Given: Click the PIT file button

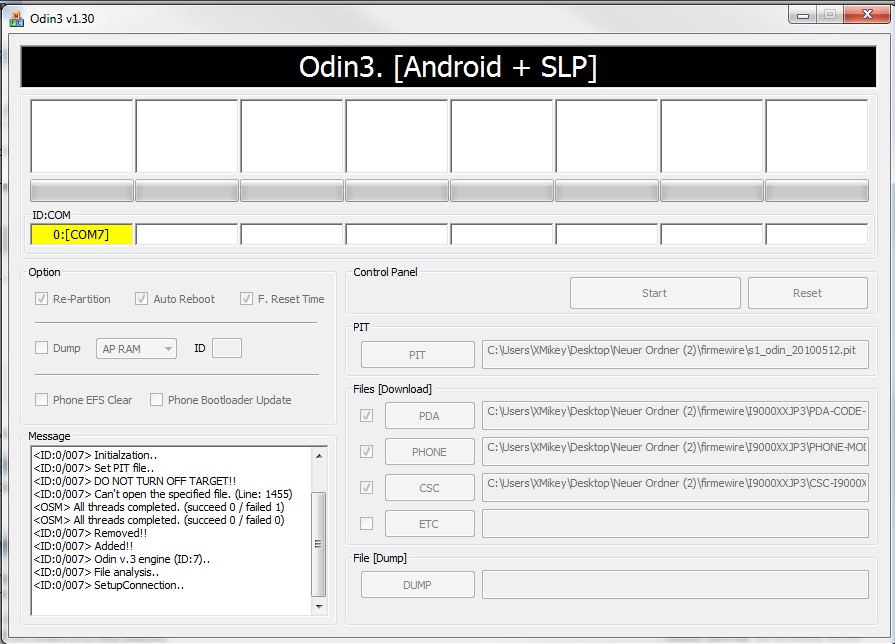Looking at the screenshot, I should 417,355.
